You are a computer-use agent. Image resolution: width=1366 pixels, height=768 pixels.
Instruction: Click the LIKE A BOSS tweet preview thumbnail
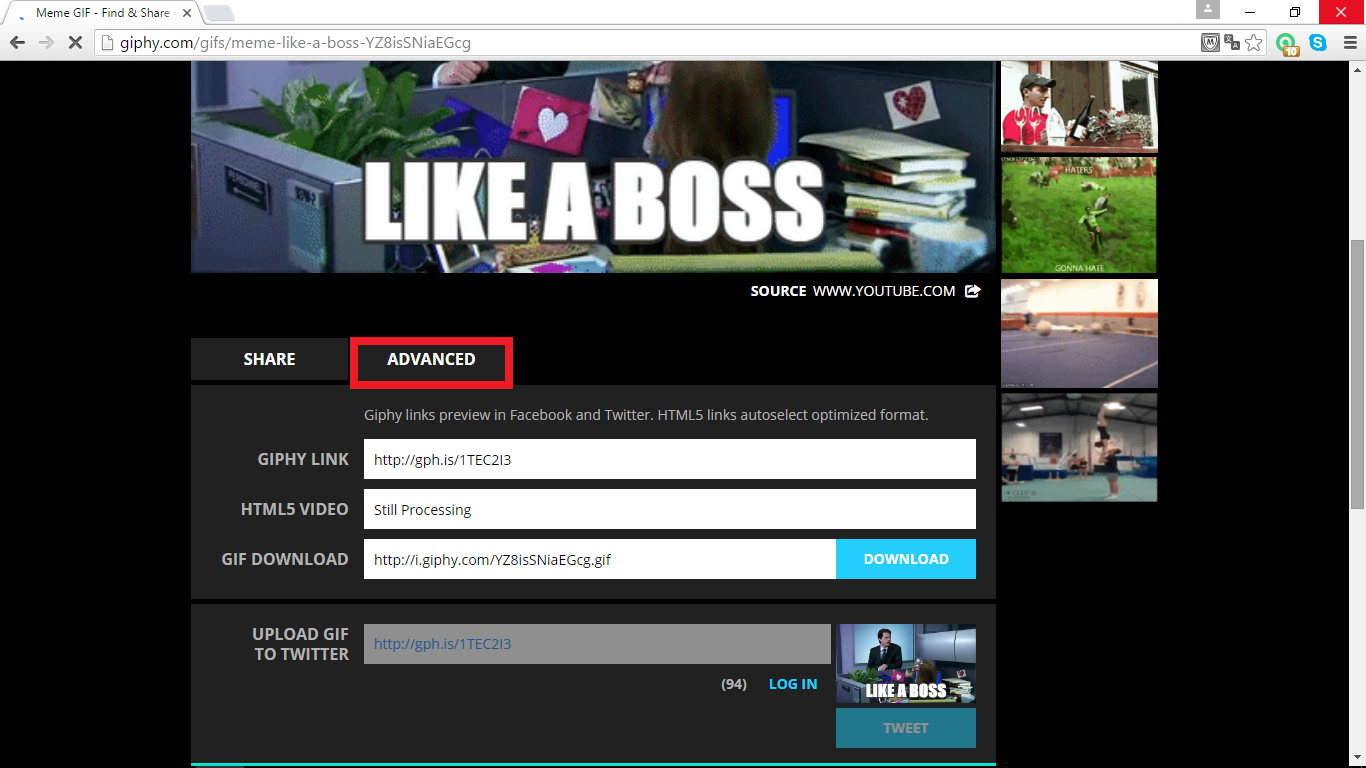[906, 664]
